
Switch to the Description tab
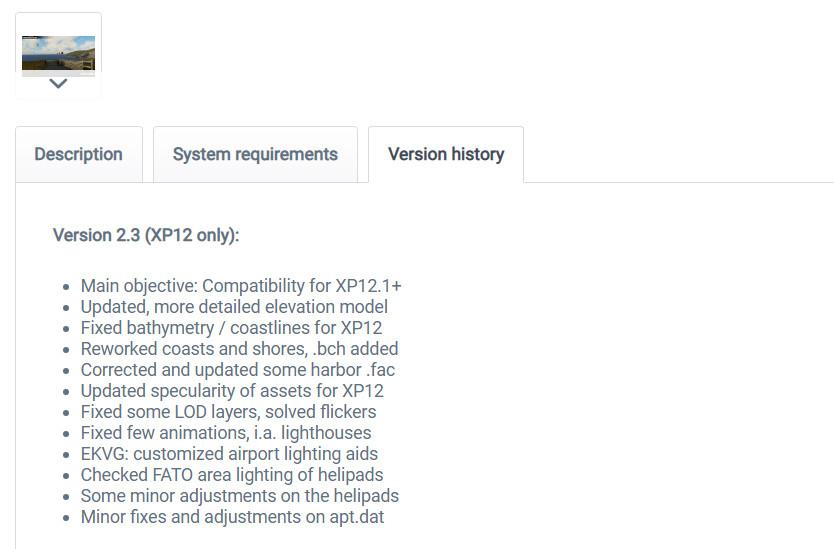click(79, 154)
